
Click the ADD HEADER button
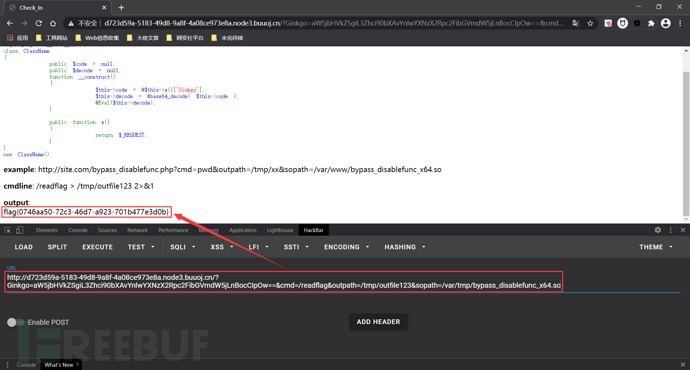click(378, 322)
